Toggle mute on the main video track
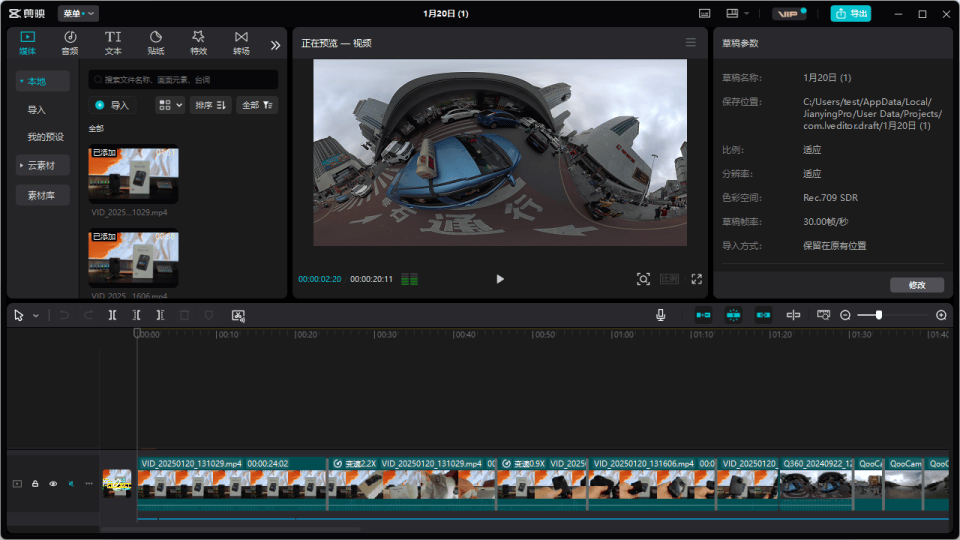This screenshot has height=540, width=960. pyautogui.click(x=71, y=484)
